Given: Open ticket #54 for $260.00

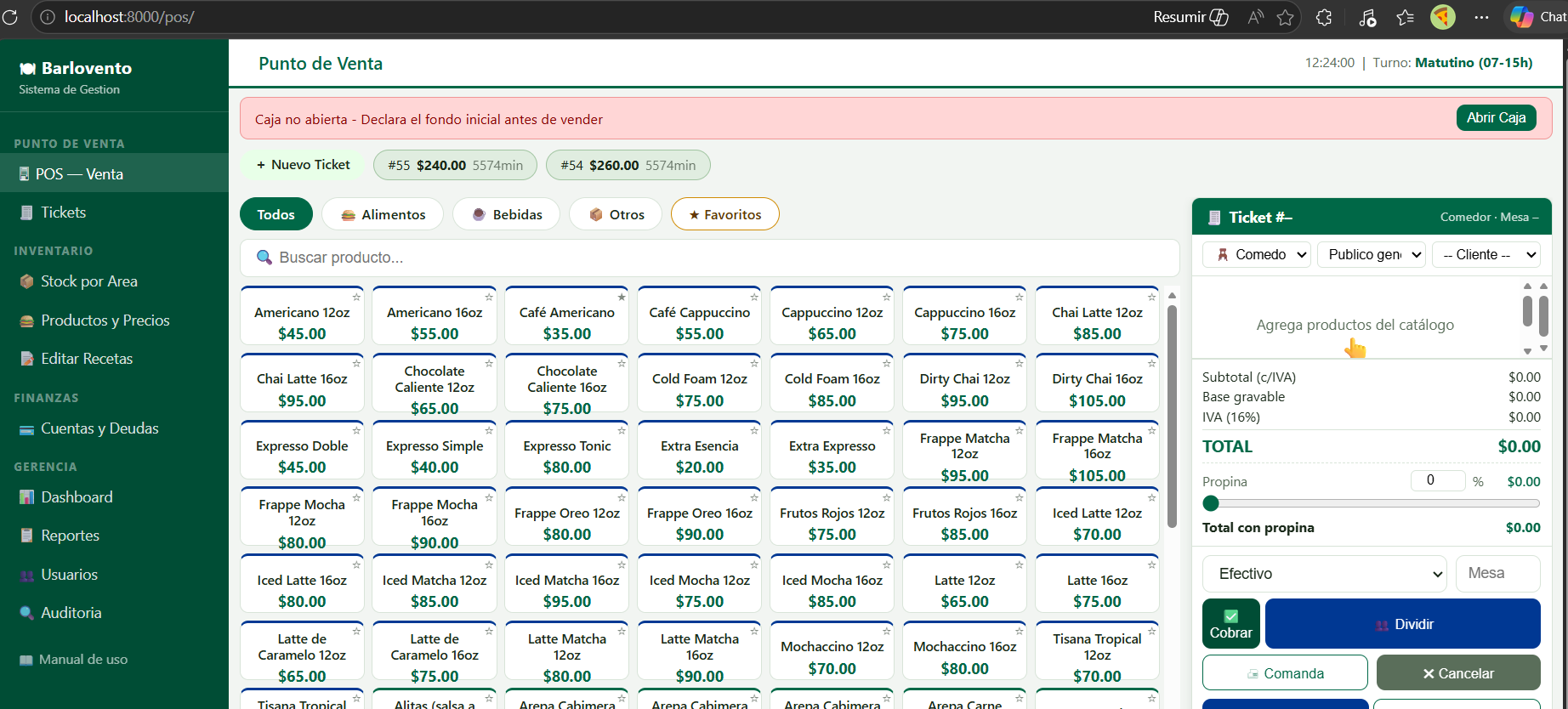Looking at the screenshot, I should point(628,165).
